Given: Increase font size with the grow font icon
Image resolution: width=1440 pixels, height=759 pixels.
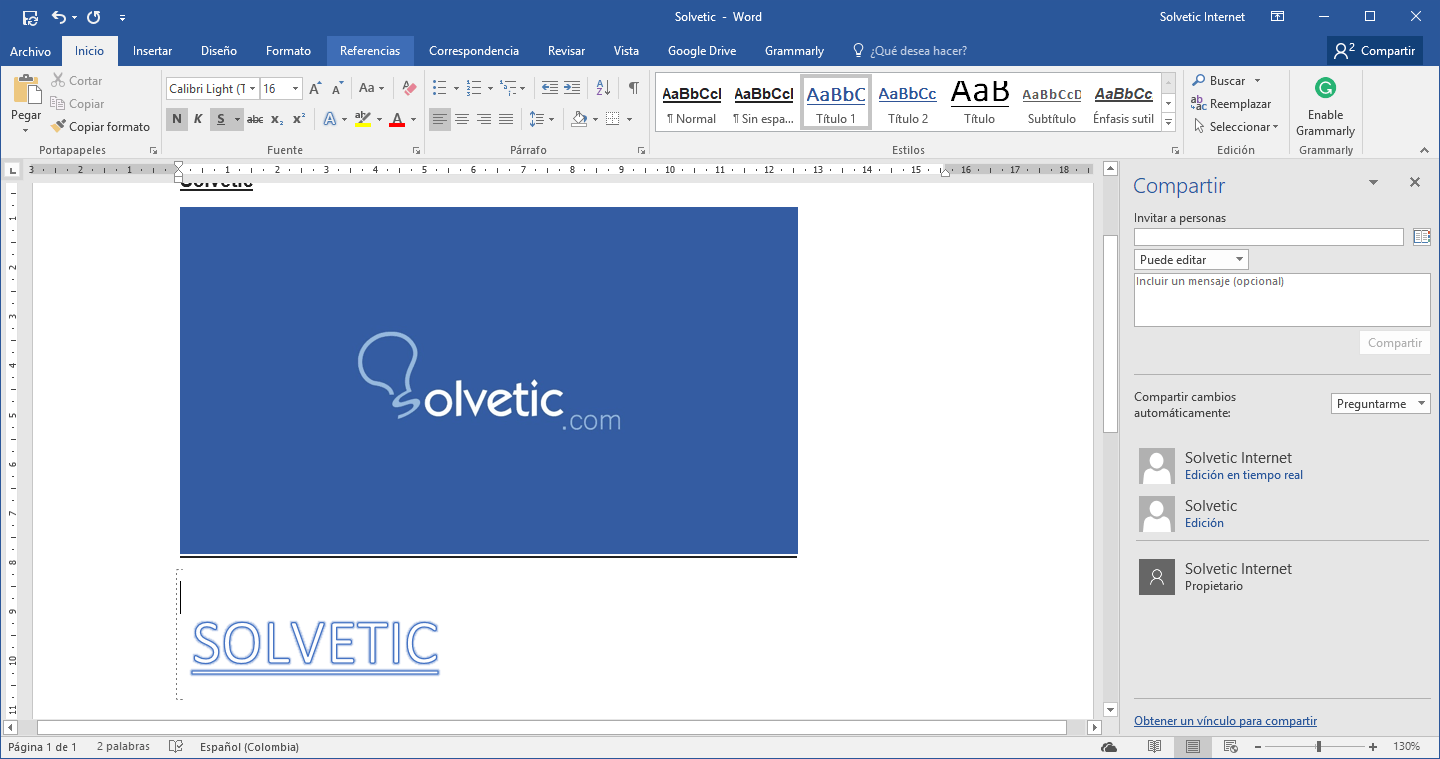Looking at the screenshot, I should [315, 89].
